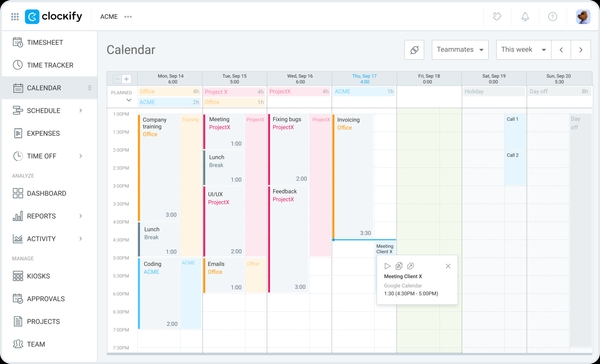Screen dimensions: 600x364
Task: Zoom in calendar with plus button
Action: (x=126, y=79)
